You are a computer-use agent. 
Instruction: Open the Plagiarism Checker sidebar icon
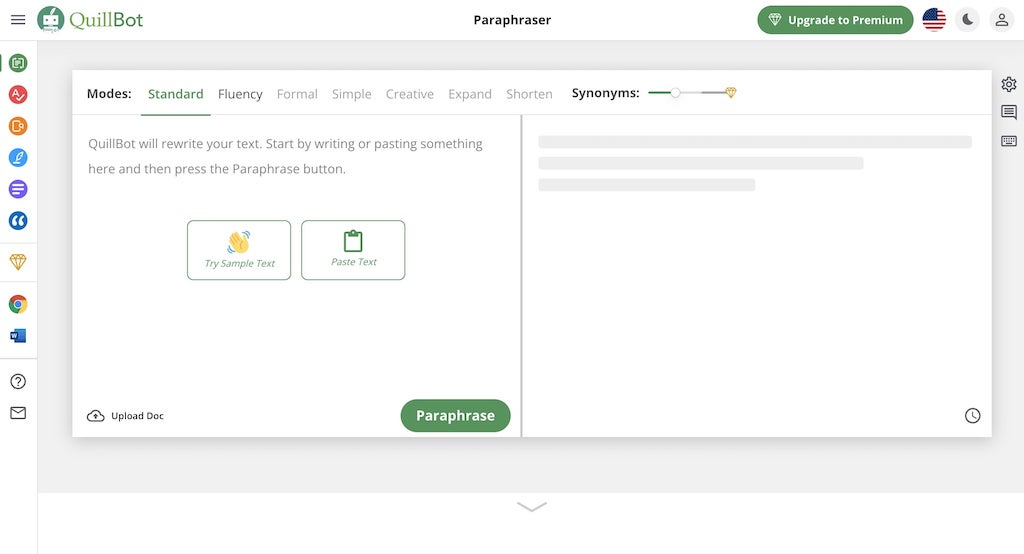(x=18, y=126)
